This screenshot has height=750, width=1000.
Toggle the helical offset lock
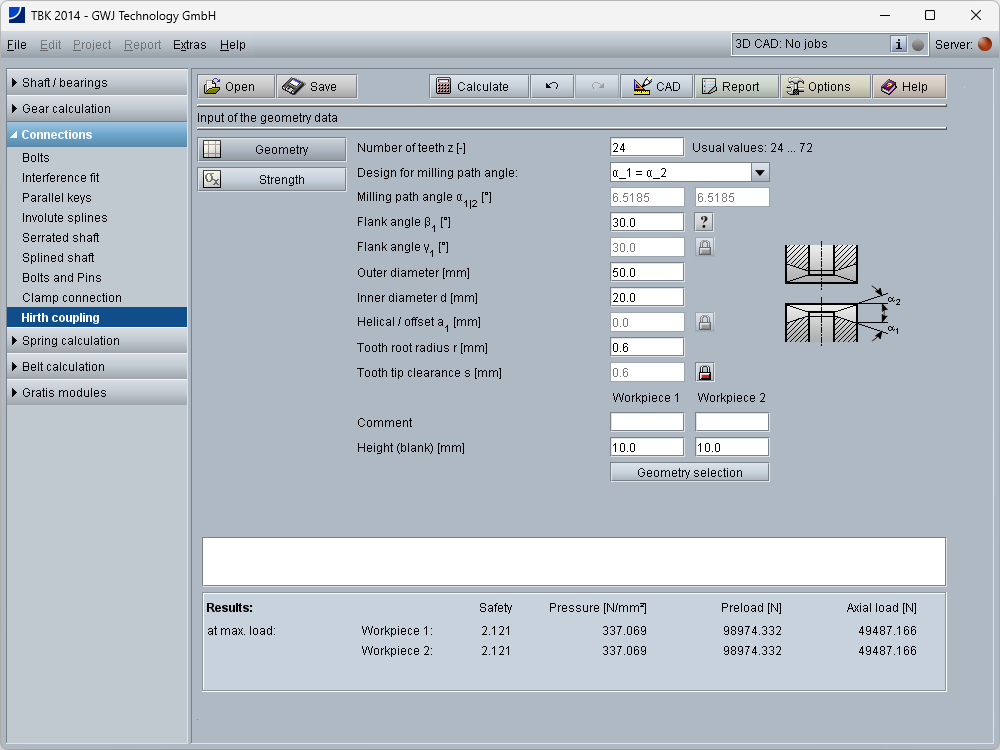pos(705,322)
